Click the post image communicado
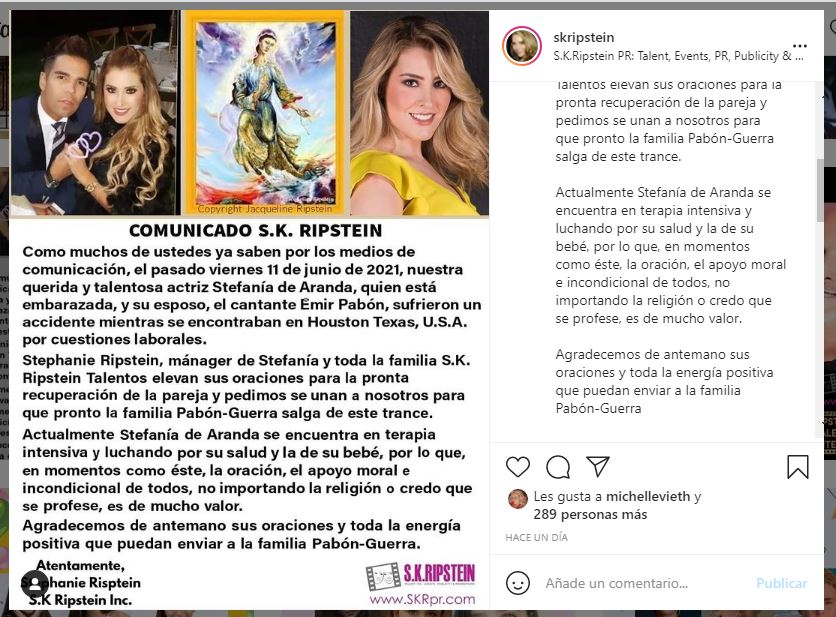The image size is (836, 617). (x=249, y=310)
